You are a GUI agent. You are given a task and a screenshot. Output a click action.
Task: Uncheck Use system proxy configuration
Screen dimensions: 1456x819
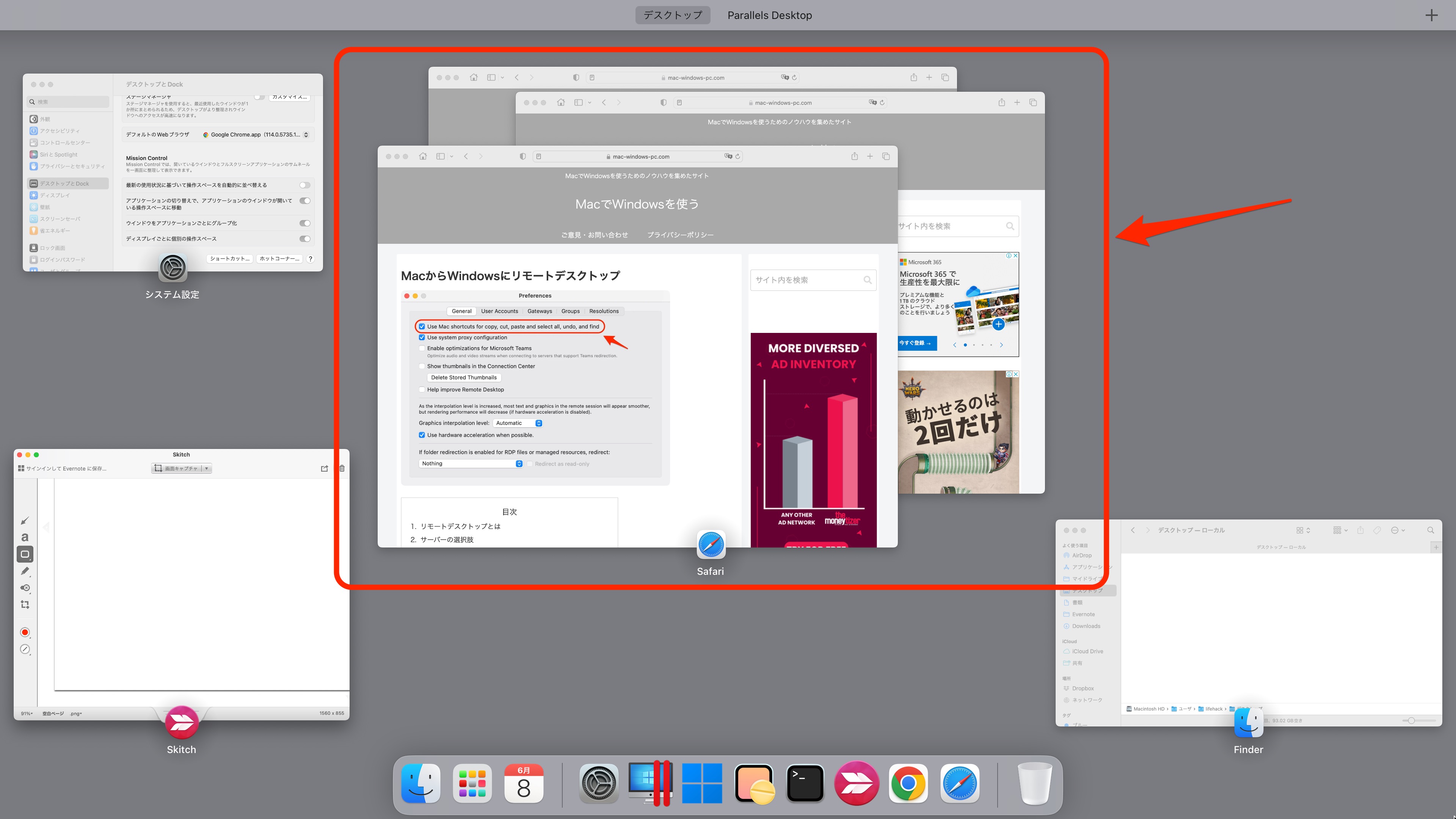coord(422,337)
